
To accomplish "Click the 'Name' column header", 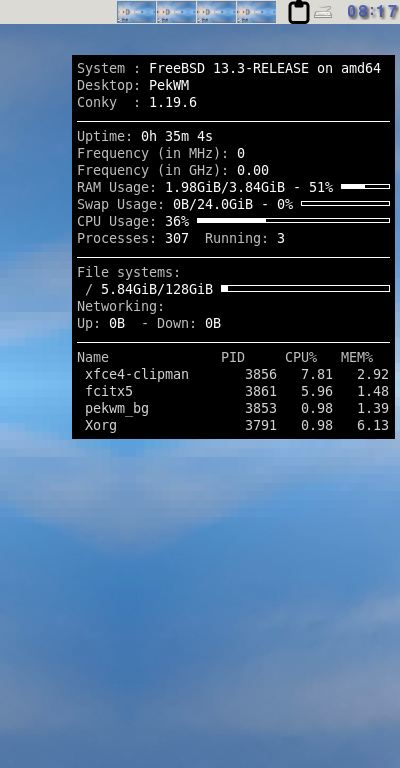I will [93, 358].
